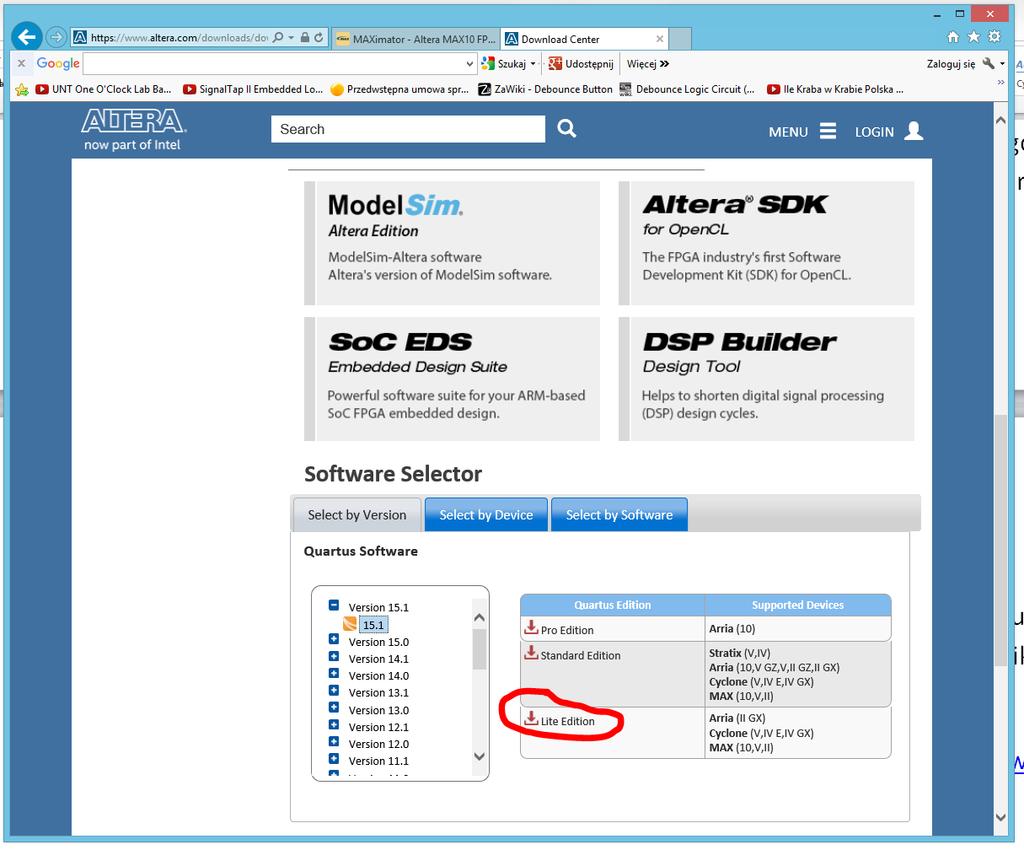Click the LOGIN user silhouette icon
This screenshot has height=850, width=1024.
(914, 131)
